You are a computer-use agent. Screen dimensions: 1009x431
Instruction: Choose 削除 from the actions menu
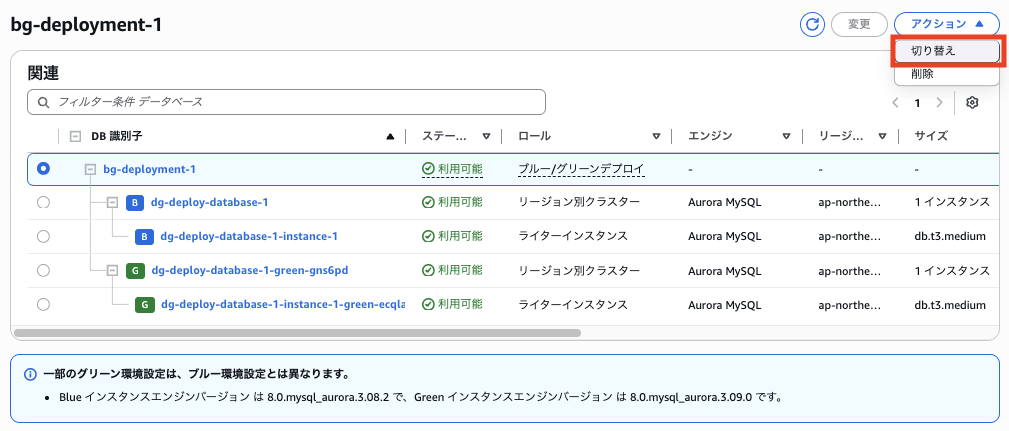(922, 75)
